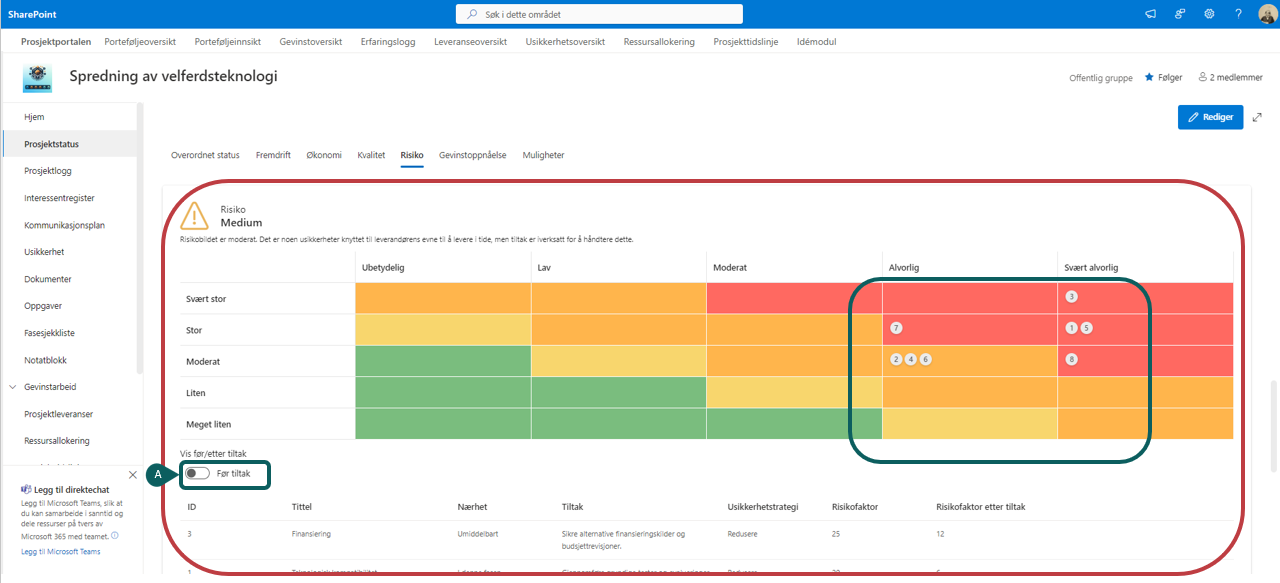
Task: Click risk marker 7 in Alvorlig column
Action: click(896, 328)
